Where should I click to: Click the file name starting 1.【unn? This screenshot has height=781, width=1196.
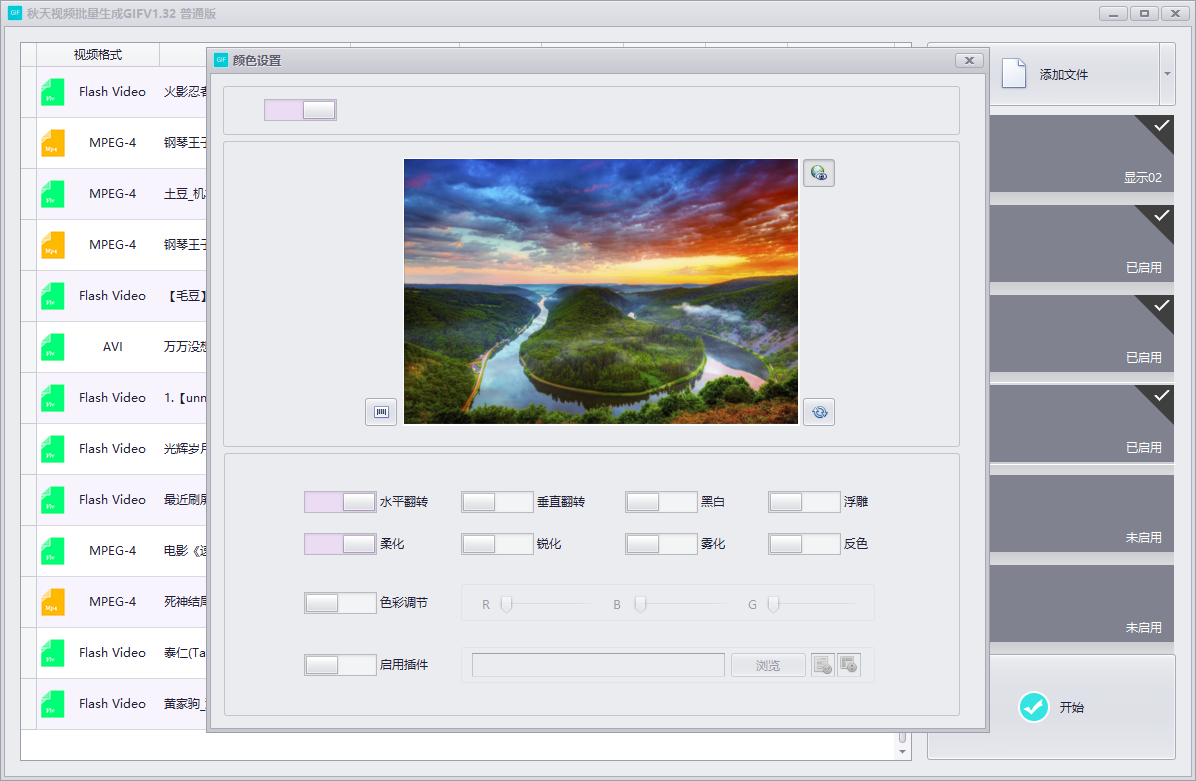point(185,398)
